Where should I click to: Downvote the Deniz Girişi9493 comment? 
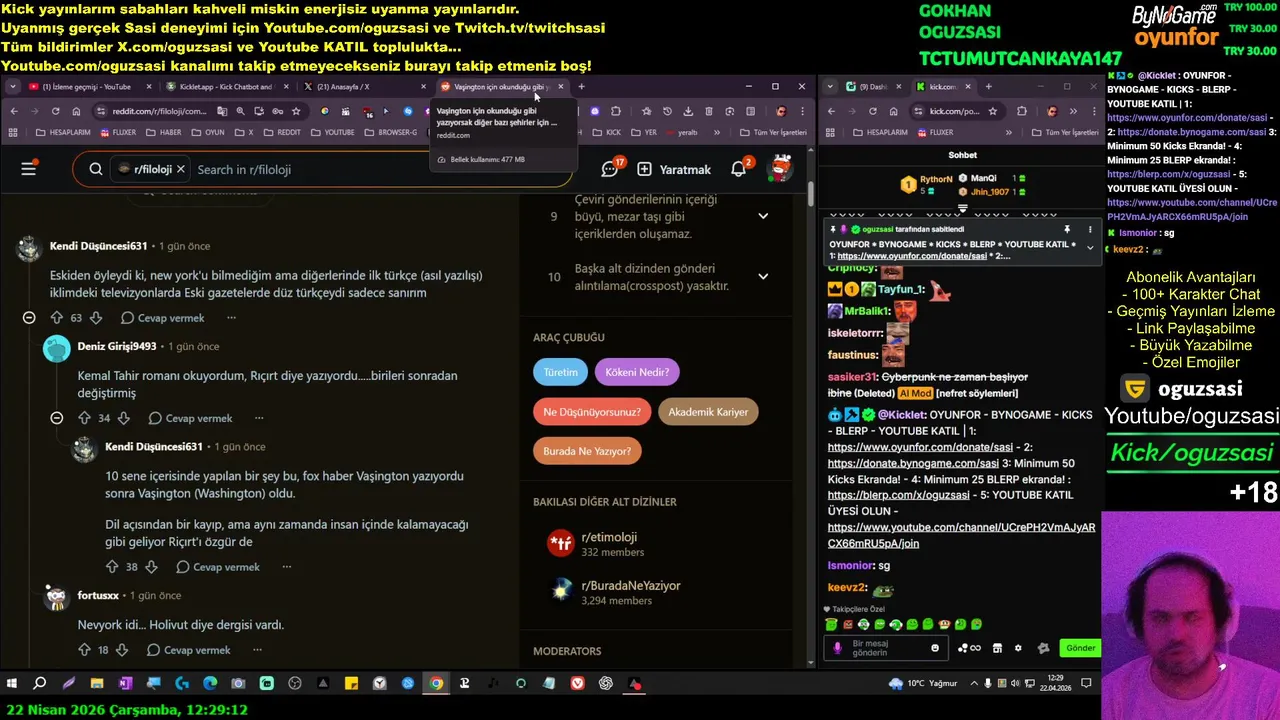click(x=124, y=418)
